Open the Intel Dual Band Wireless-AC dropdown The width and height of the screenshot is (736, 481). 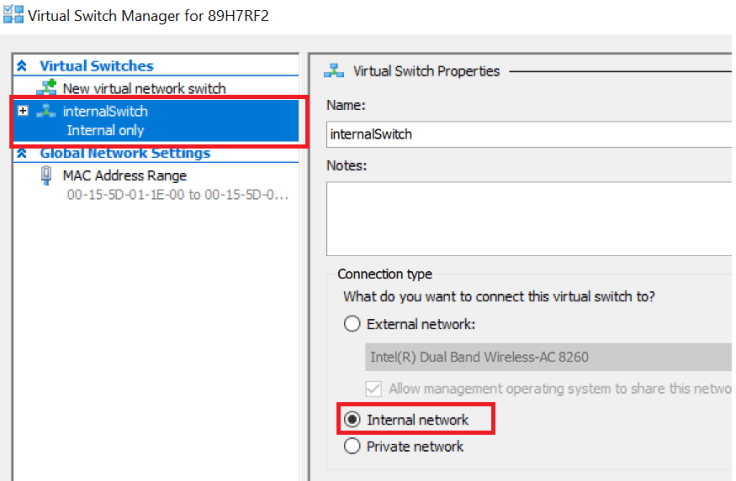point(548,357)
